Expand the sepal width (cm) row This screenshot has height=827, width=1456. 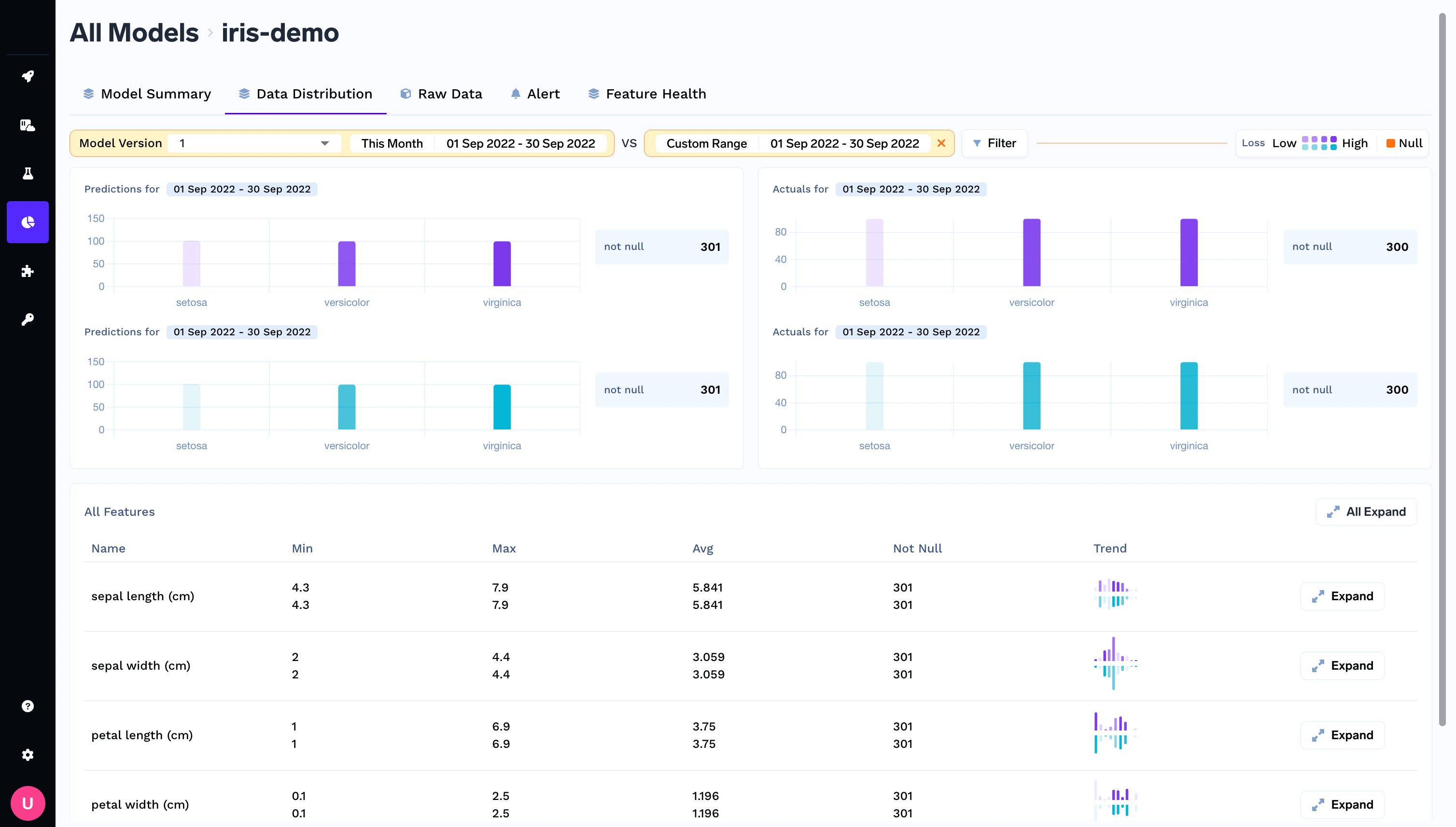pos(1343,666)
